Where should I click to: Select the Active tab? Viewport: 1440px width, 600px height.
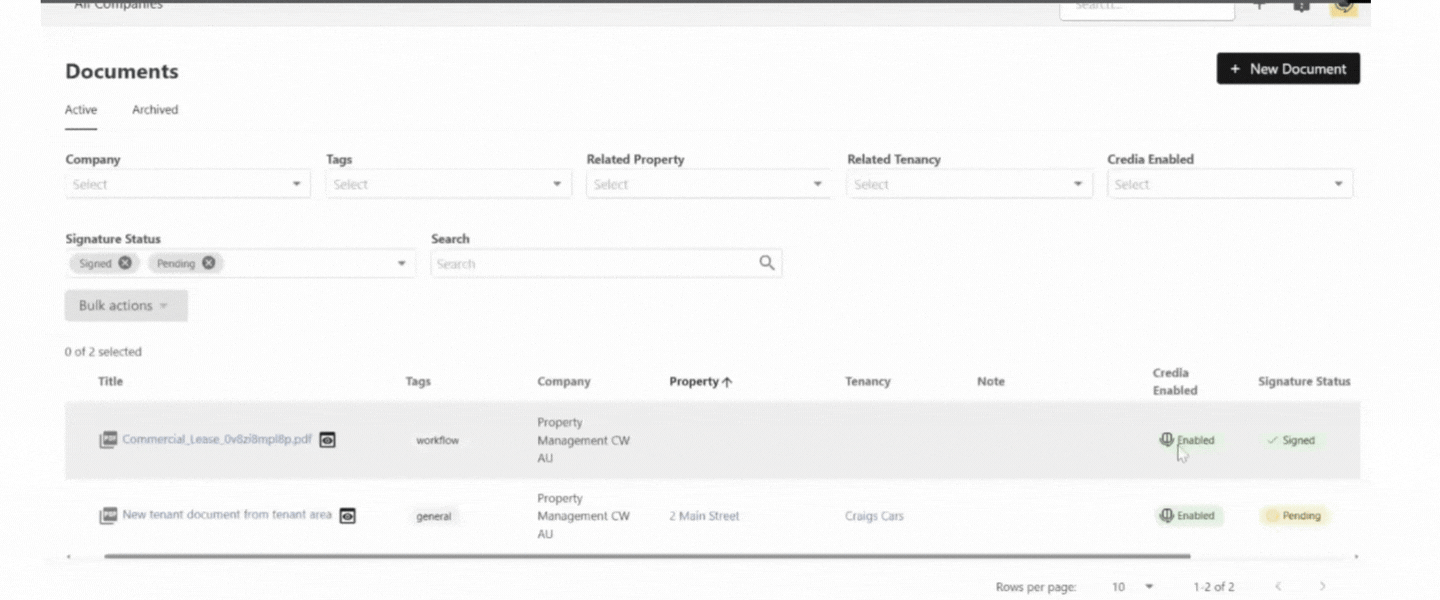pos(81,110)
